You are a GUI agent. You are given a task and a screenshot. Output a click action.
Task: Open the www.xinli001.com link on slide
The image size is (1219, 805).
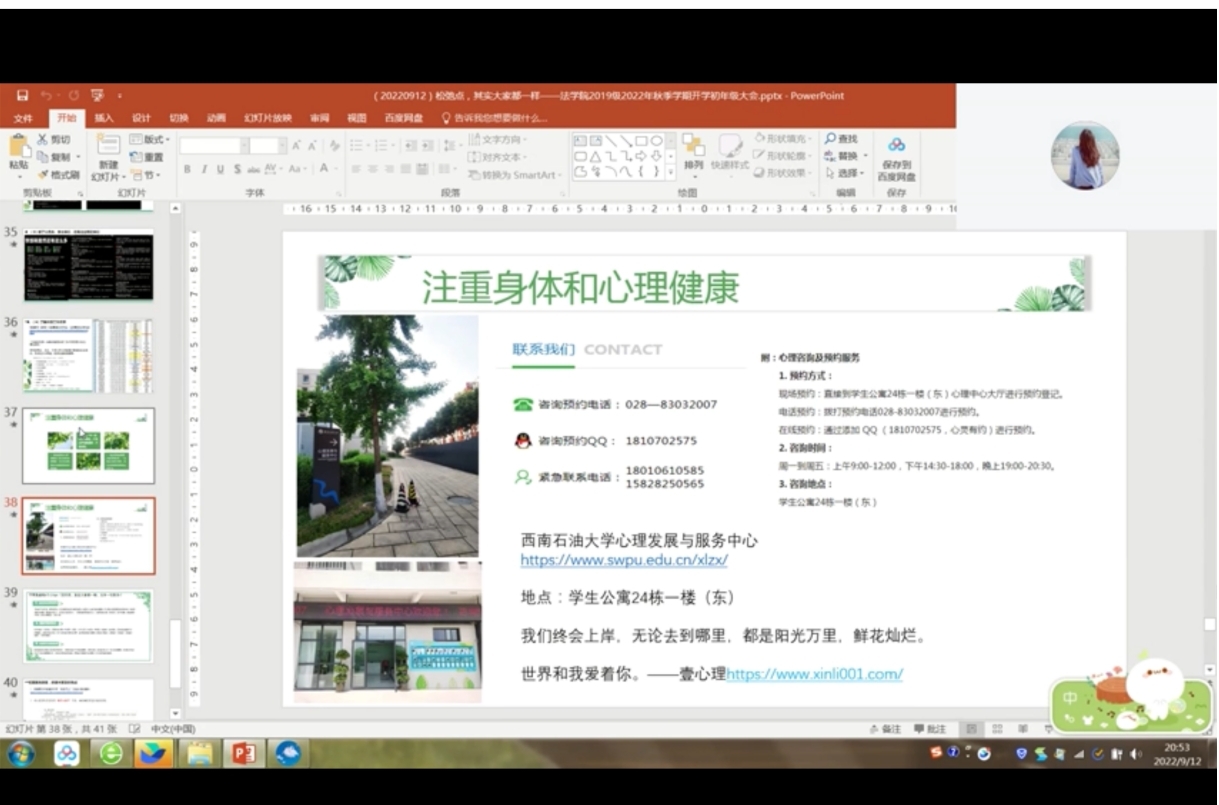point(814,674)
